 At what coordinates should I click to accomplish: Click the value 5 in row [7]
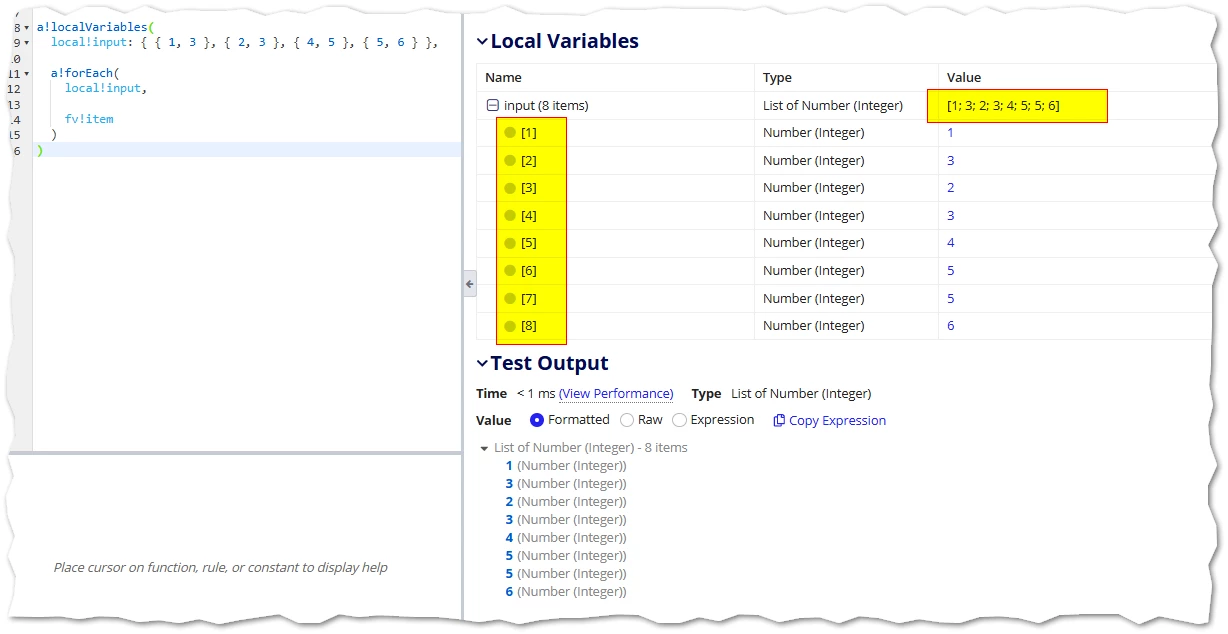[950, 299]
